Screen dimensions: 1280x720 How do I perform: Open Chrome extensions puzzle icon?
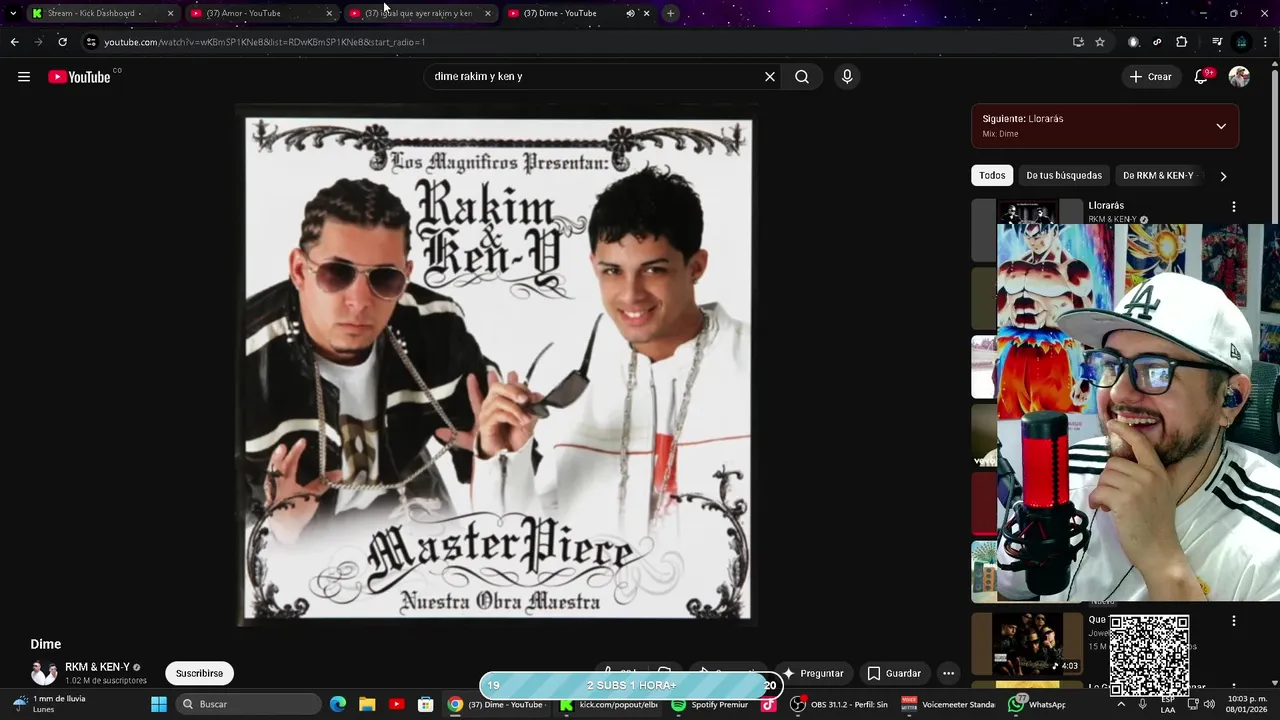[1182, 42]
